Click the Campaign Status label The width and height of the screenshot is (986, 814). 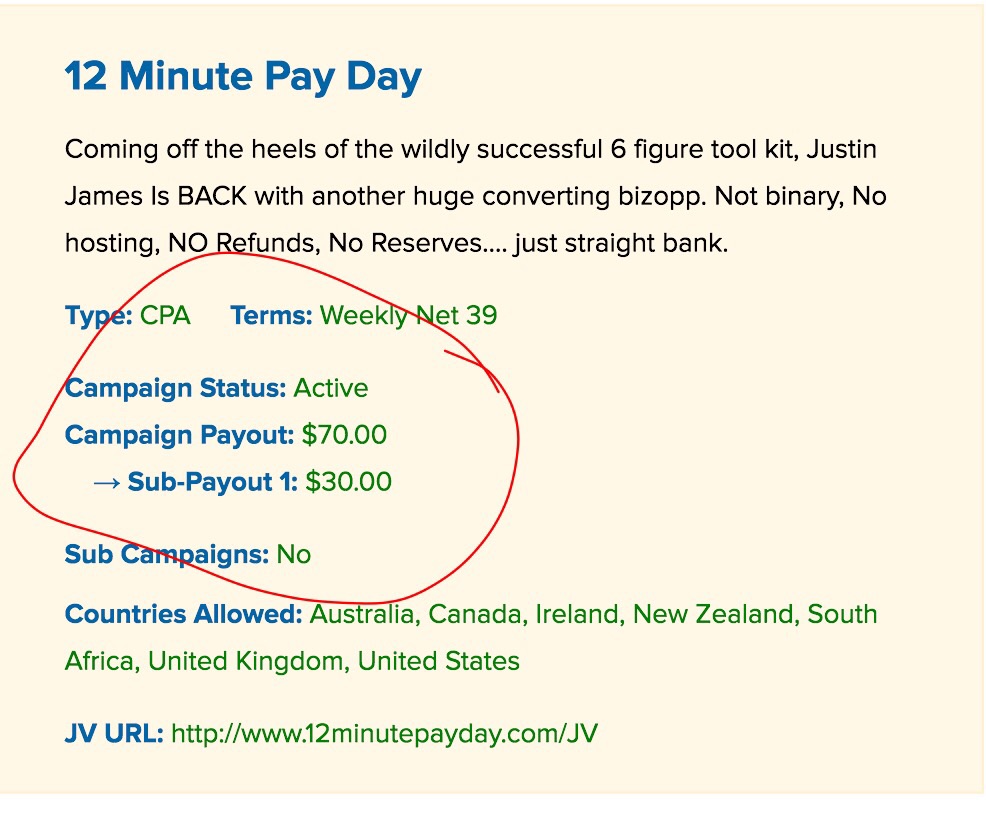[175, 388]
